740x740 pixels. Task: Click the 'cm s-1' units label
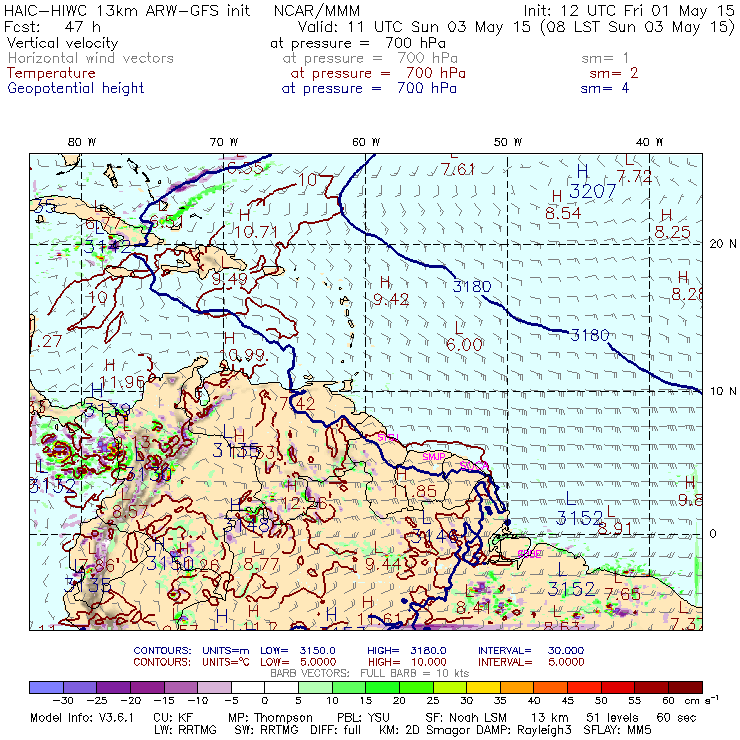[x=702, y=699]
